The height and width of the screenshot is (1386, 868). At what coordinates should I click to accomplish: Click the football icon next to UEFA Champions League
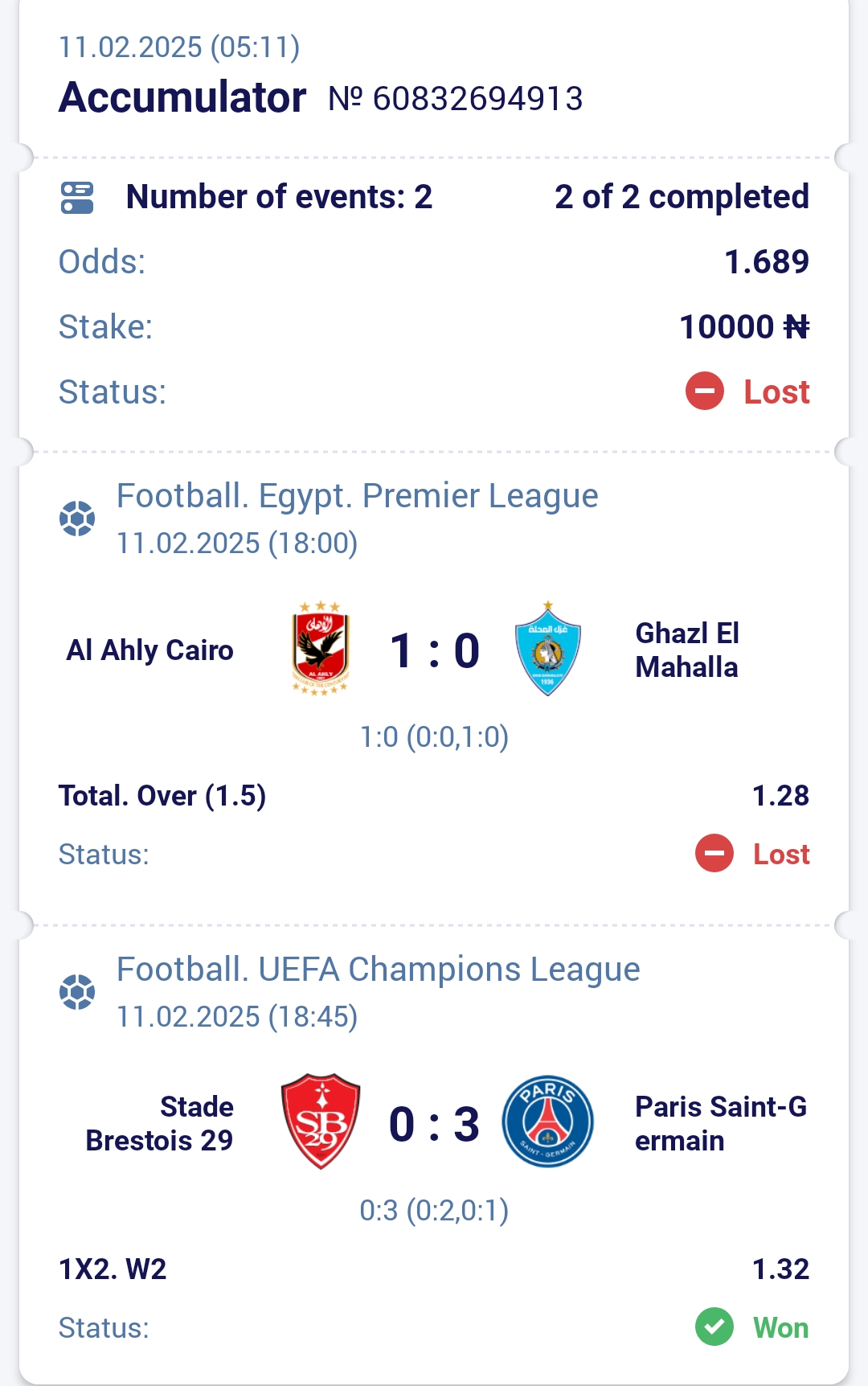click(x=77, y=992)
